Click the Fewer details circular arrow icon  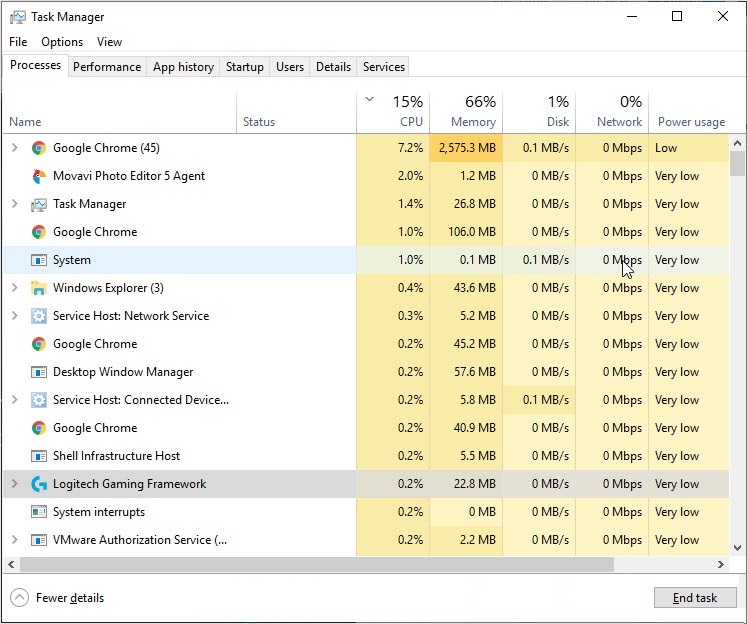point(20,598)
